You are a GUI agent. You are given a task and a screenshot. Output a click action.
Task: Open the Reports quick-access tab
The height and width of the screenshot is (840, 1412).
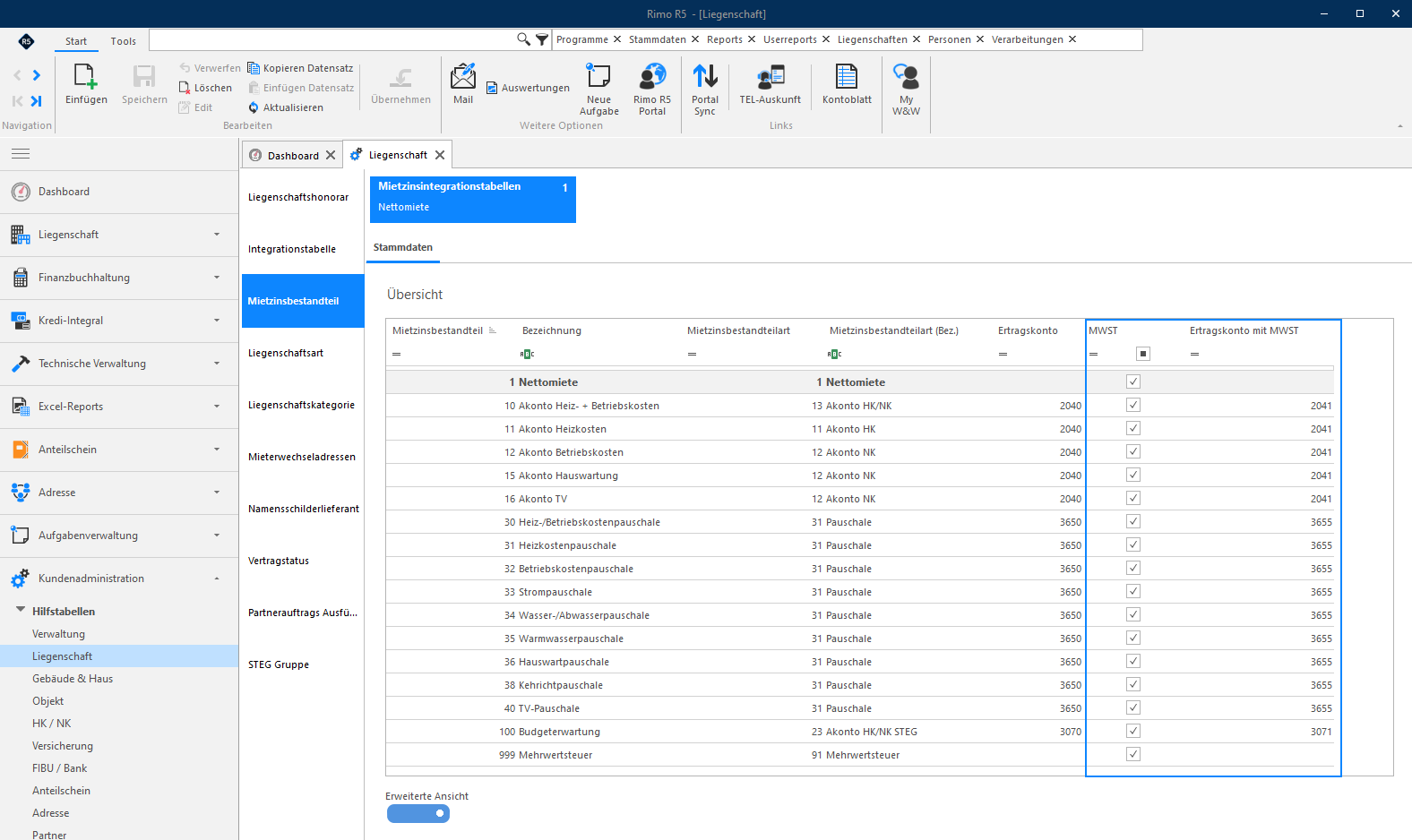click(x=725, y=39)
